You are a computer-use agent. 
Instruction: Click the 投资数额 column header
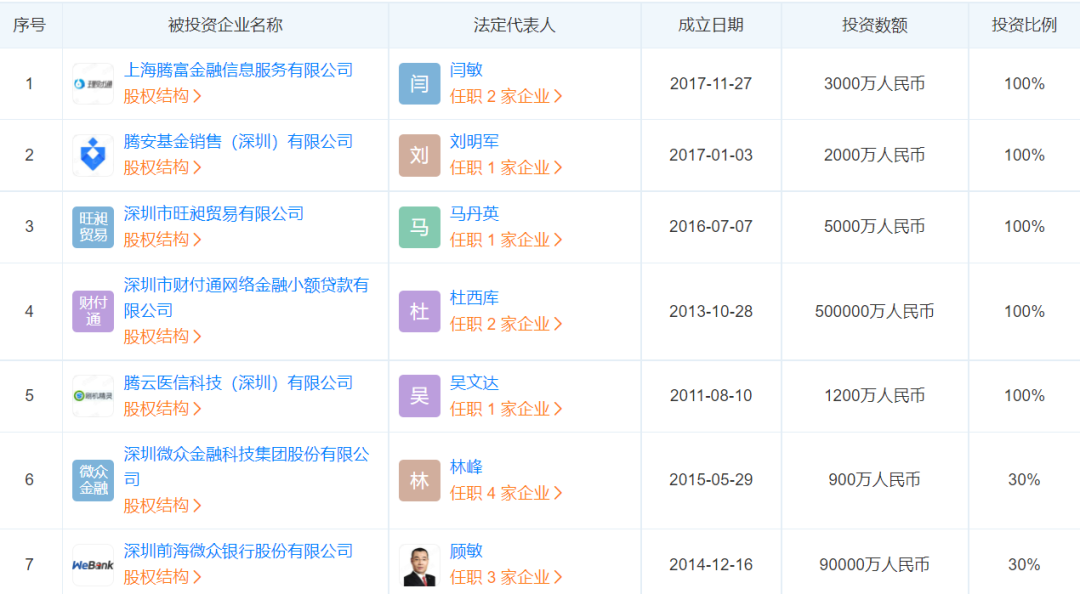coord(875,25)
